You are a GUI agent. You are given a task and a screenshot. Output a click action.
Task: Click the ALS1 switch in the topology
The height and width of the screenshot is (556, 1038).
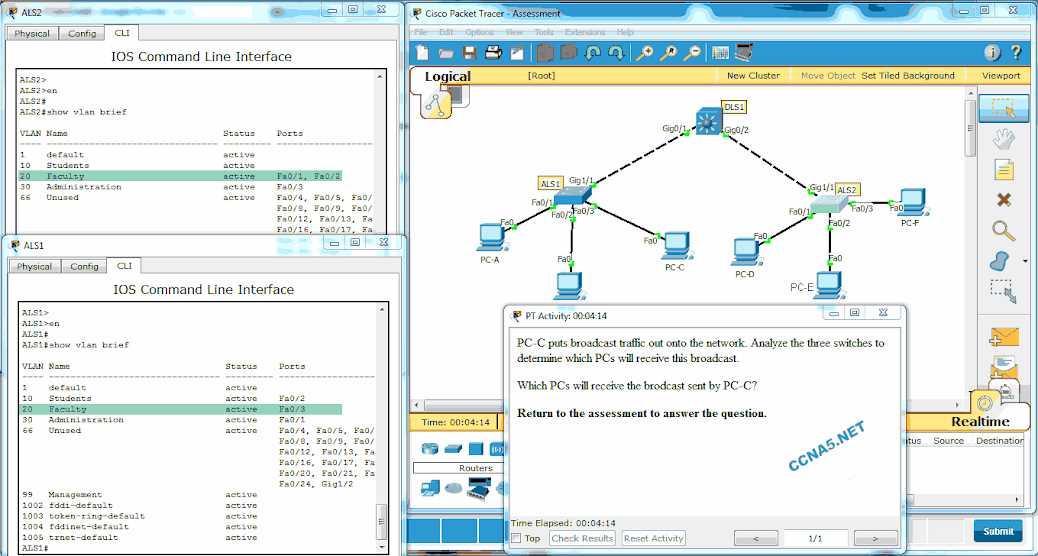point(572,196)
